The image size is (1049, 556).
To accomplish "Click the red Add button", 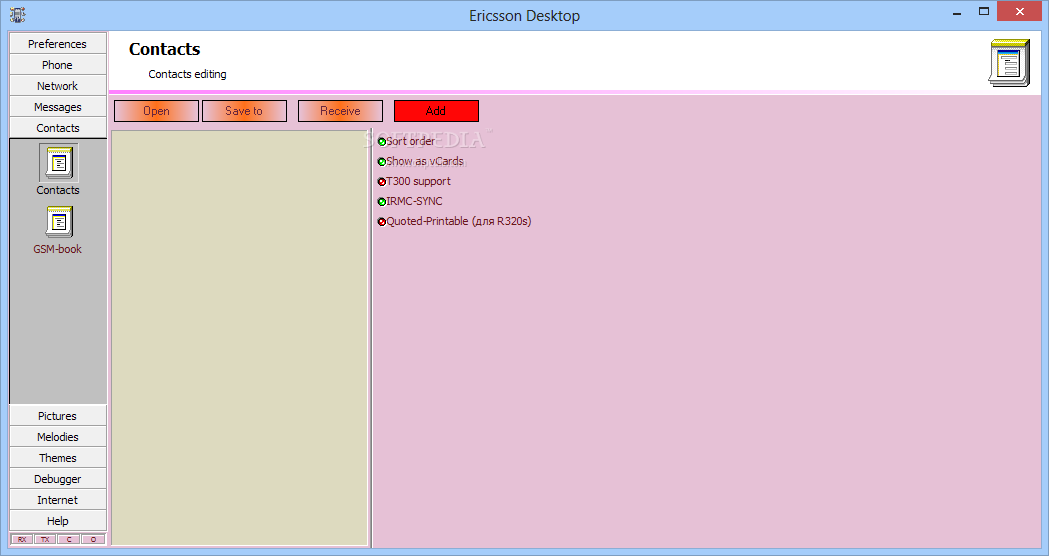I will click(436, 111).
